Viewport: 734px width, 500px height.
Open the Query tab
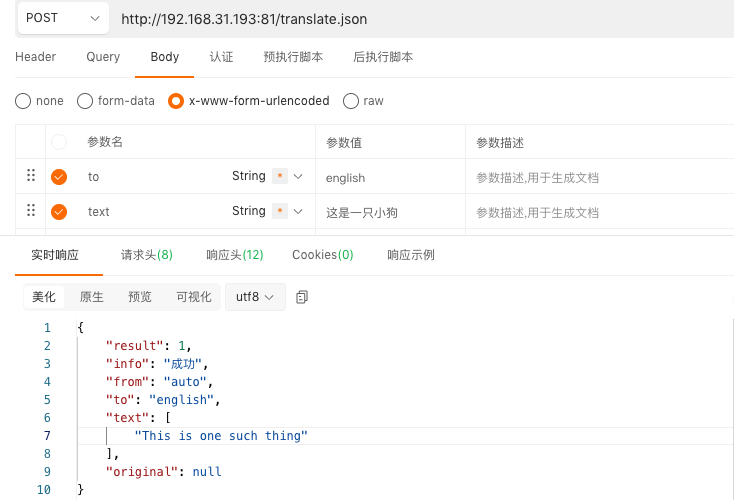tap(103, 57)
